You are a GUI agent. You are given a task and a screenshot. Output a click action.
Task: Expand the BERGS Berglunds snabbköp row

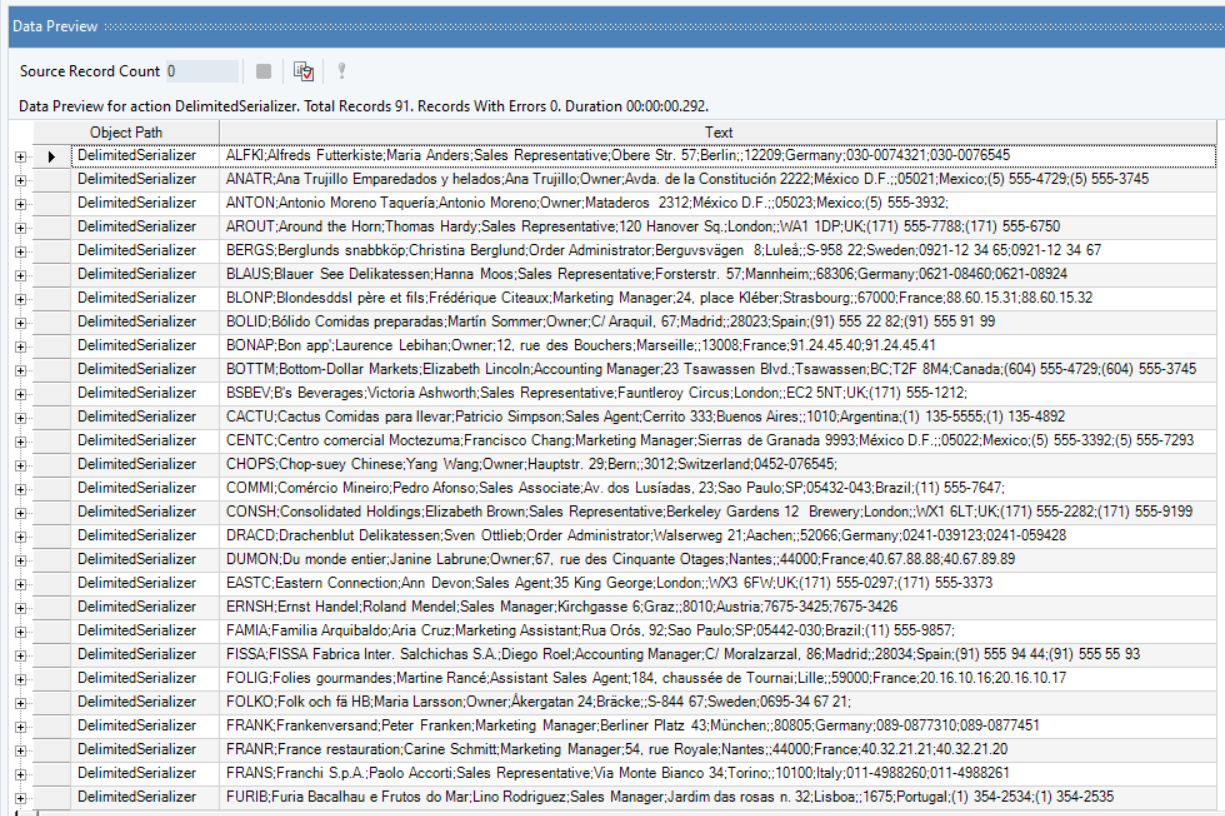tap(20, 250)
